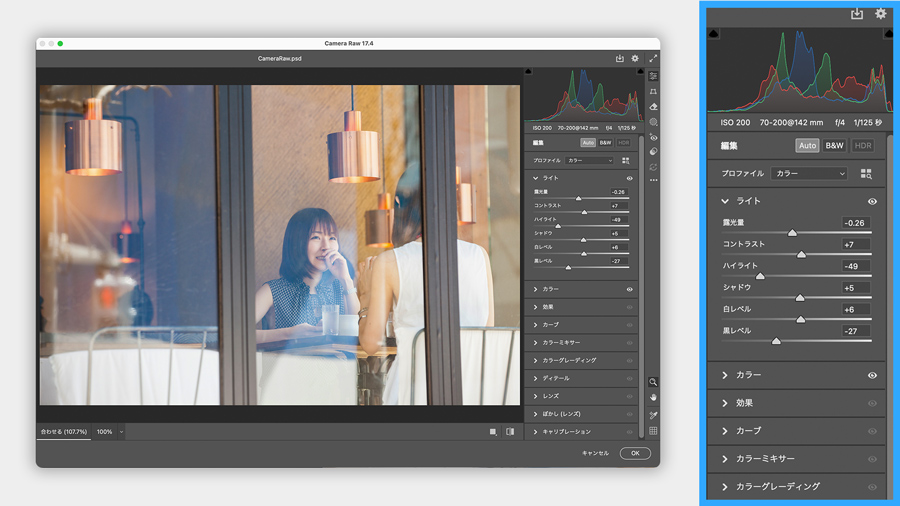Screen dimensions: 900x506
Task: Click Auto button in main window
Action: [588, 143]
